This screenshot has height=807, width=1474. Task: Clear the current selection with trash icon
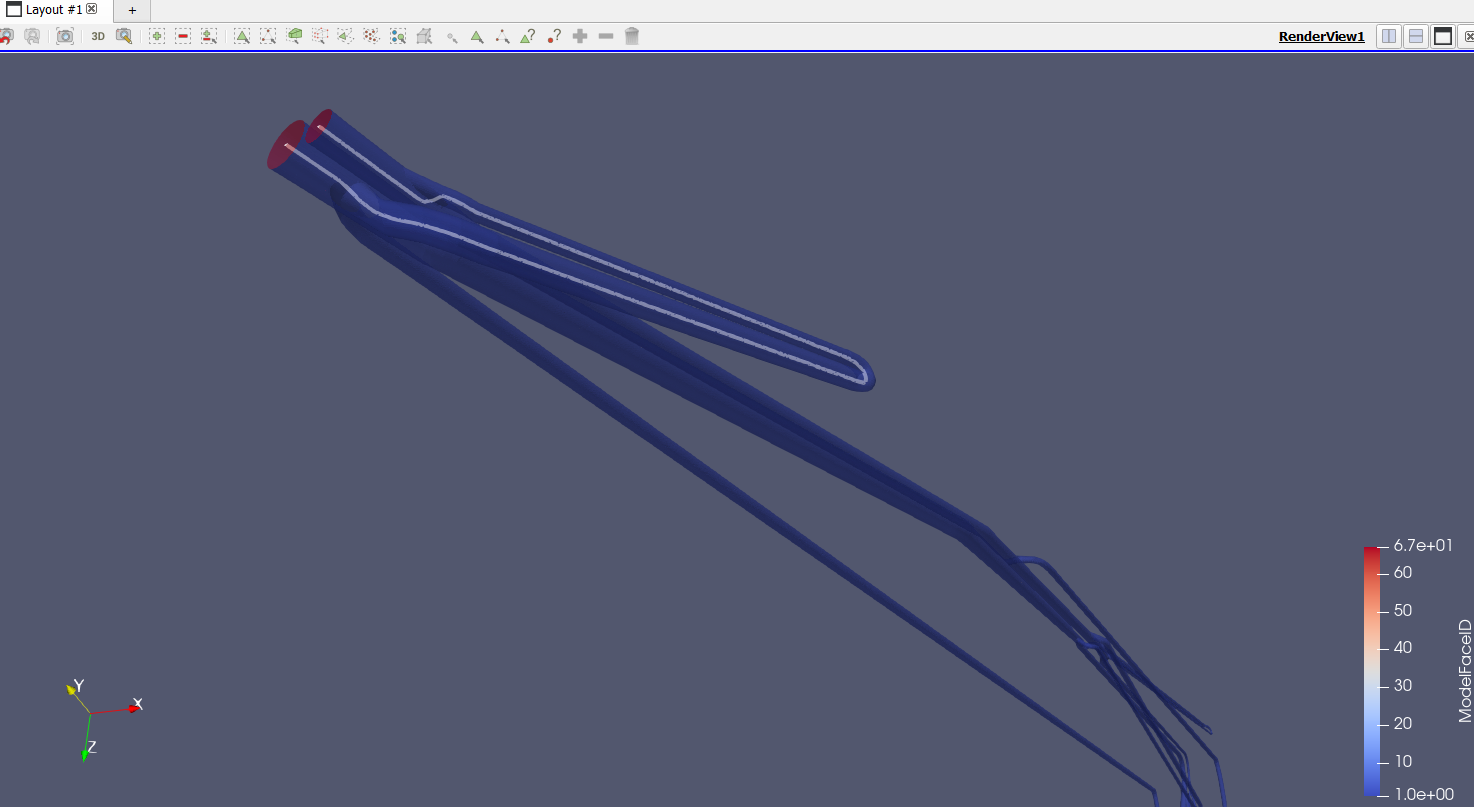(632, 36)
